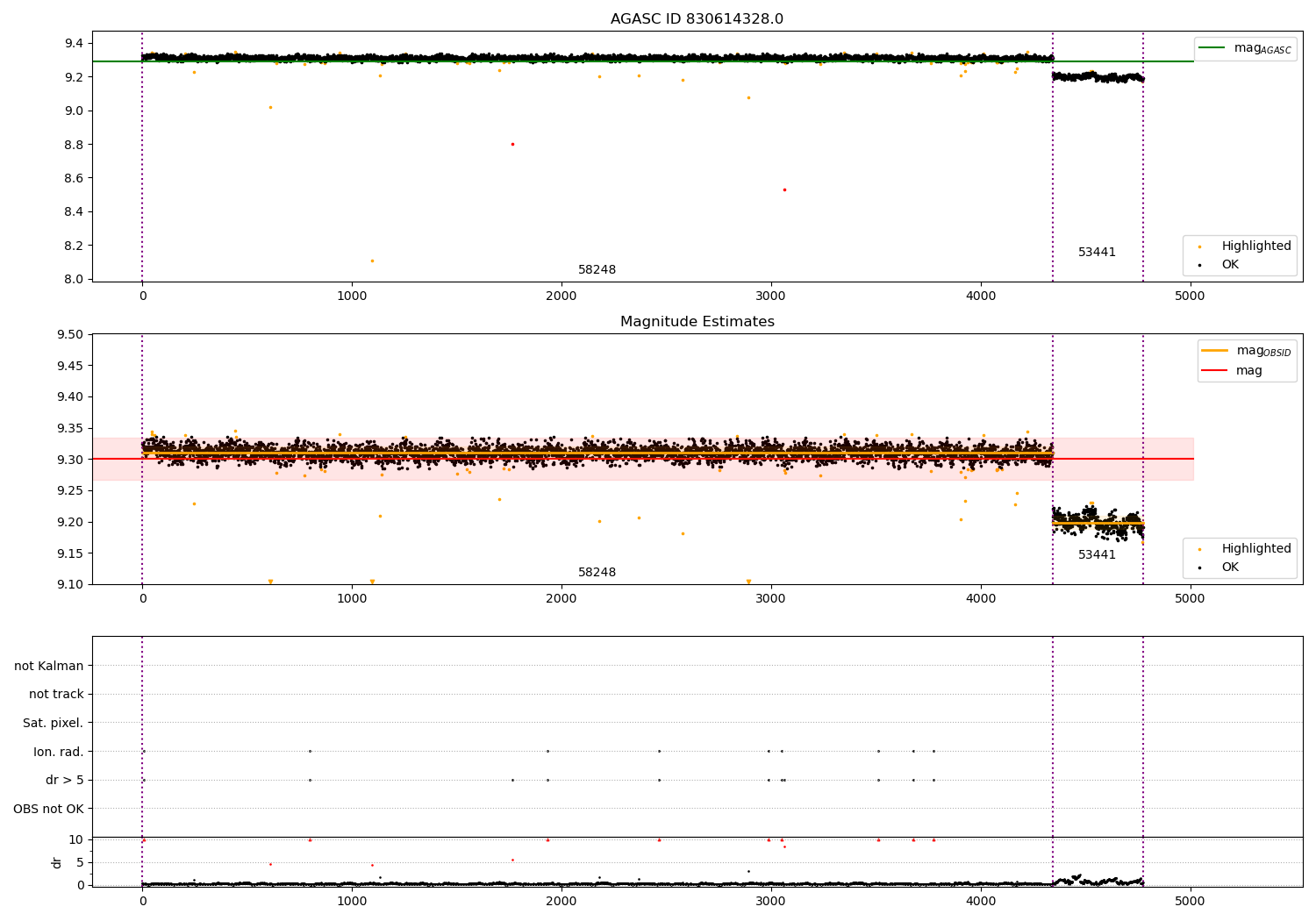Viewport: 1316px width, 921px height.
Task: Click the '10' tick on the dr axis
Action: (x=76, y=840)
